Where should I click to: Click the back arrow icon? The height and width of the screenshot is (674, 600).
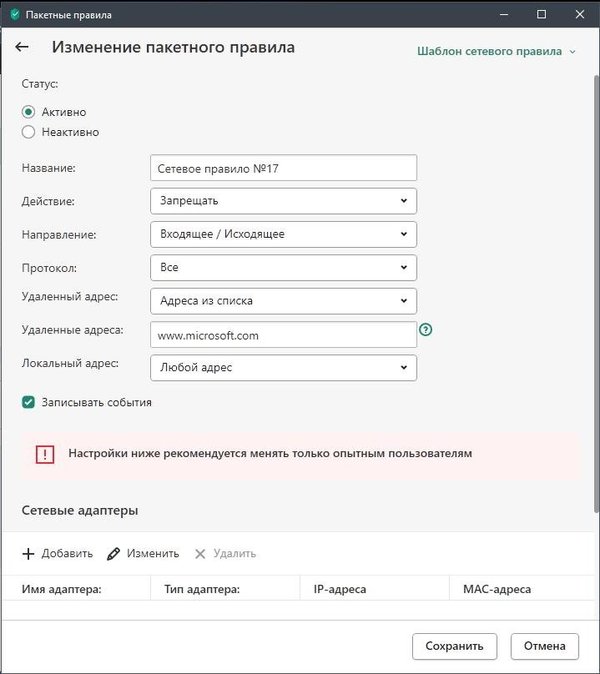[x=22, y=47]
